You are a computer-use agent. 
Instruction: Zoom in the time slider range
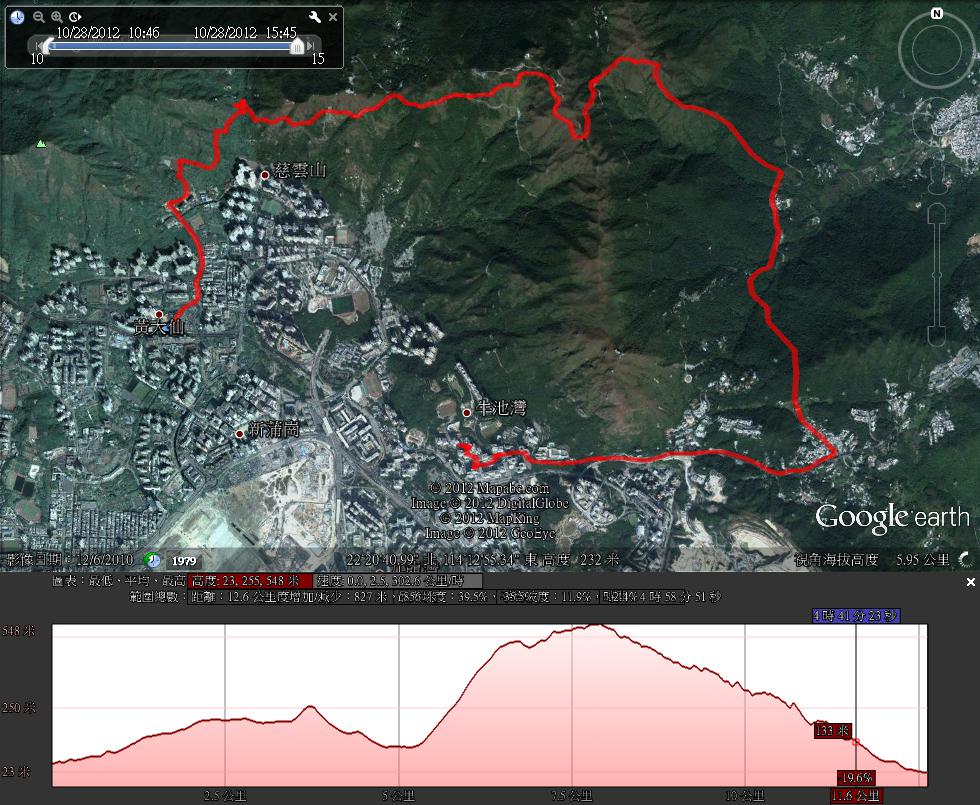[57, 17]
